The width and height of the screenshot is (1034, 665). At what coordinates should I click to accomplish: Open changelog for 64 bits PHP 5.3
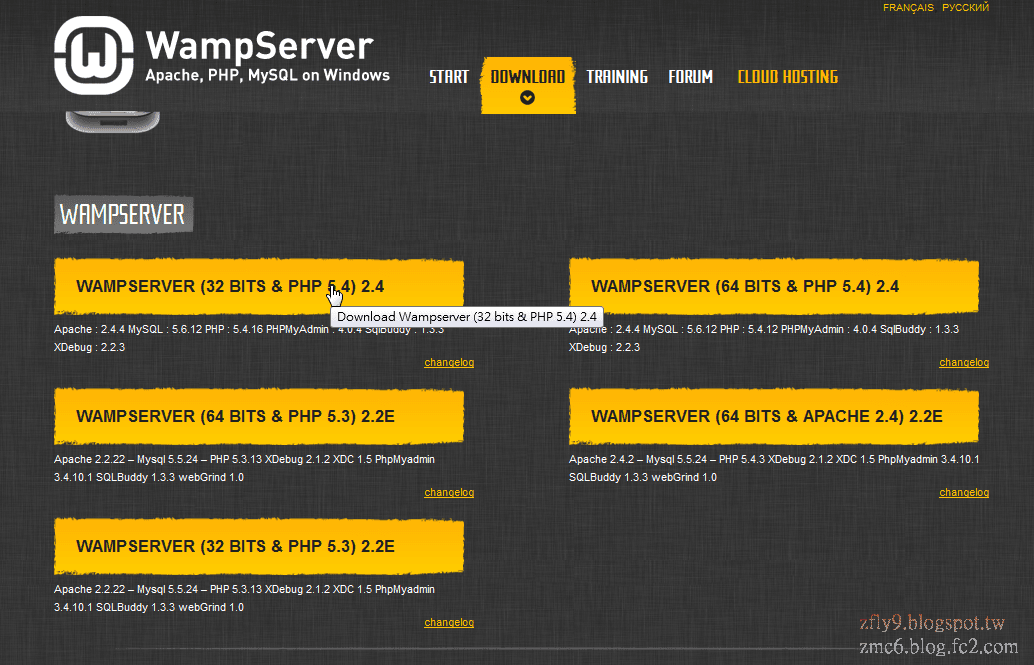click(x=449, y=492)
